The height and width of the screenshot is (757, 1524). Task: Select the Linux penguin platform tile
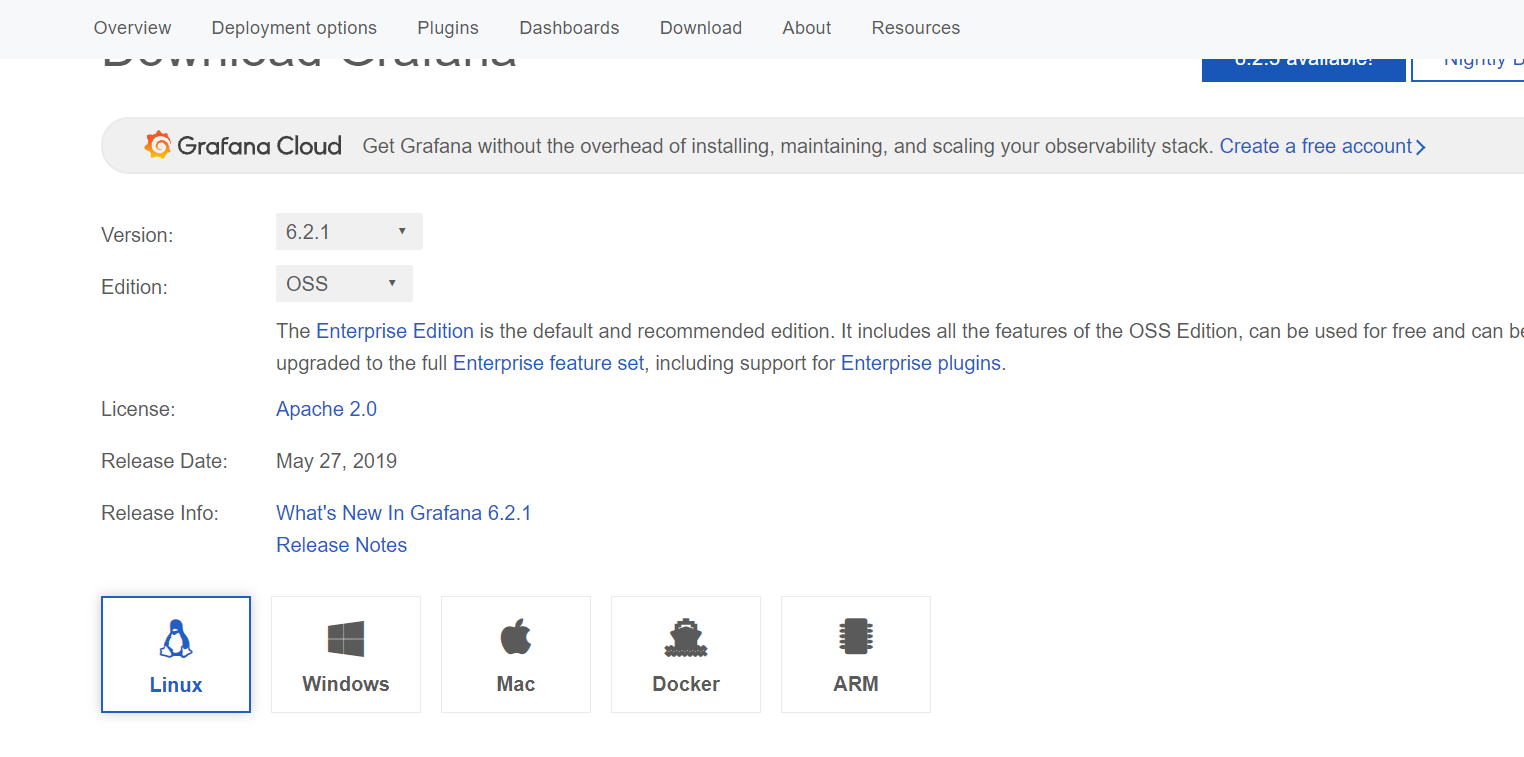click(176, 655)
